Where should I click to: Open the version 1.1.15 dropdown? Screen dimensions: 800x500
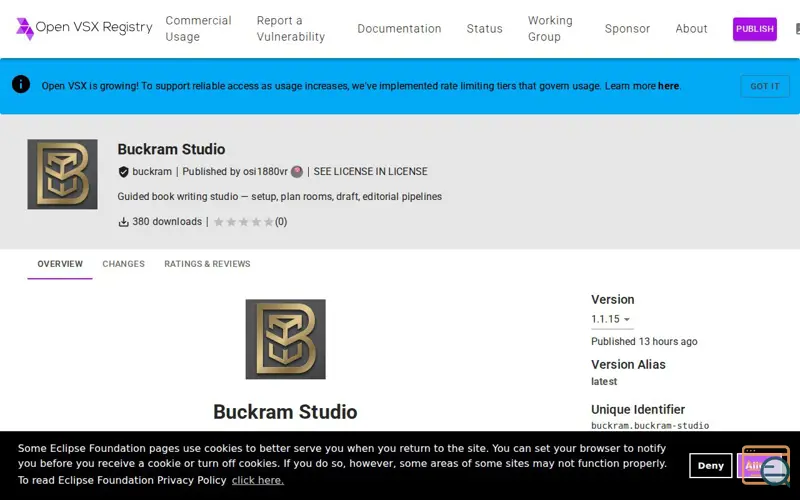[612, 319]
